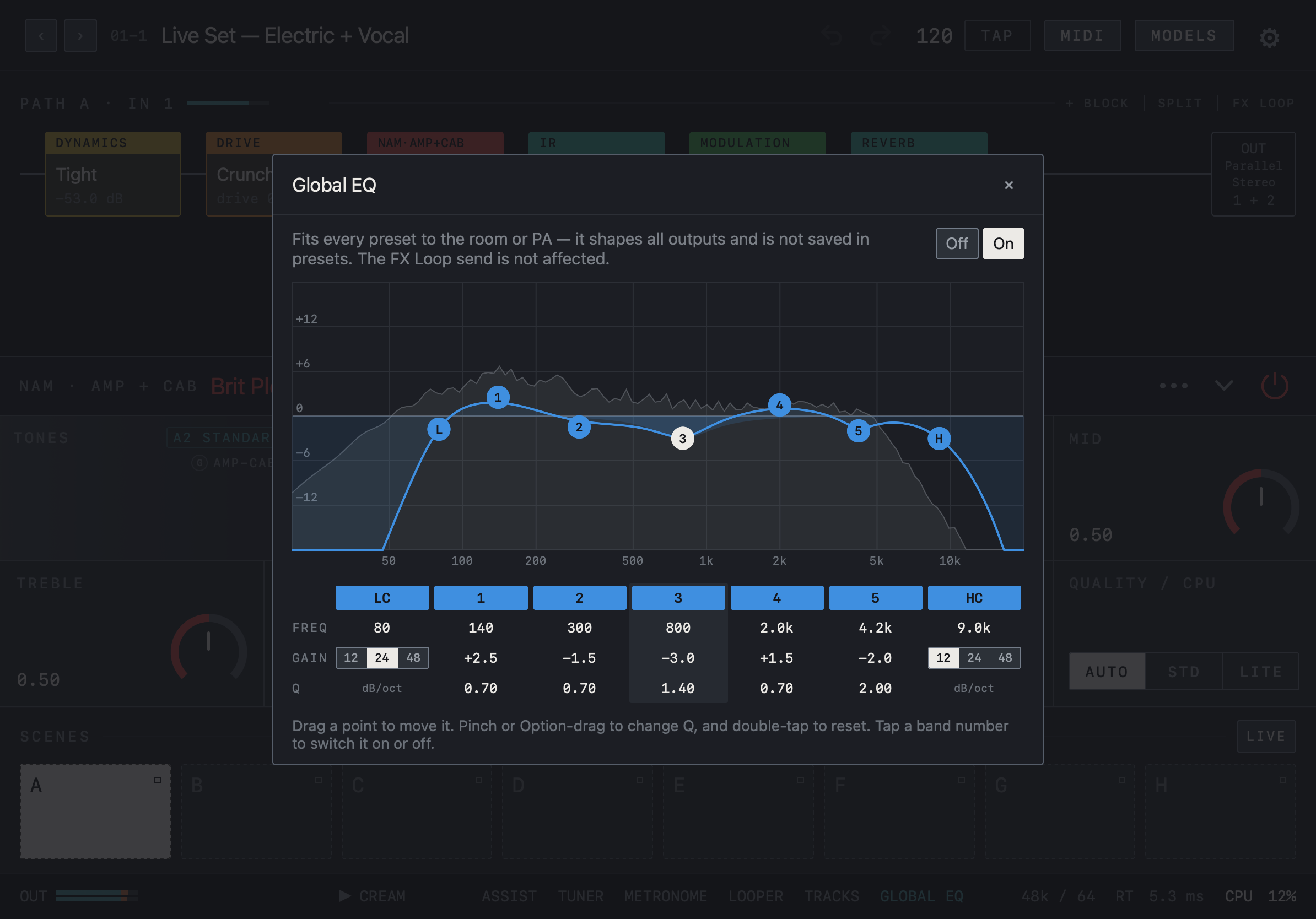The width and height of the screenshot is (1316, 919).
Task: Edit band 4 frequency 2.0k
Action: 776,628
